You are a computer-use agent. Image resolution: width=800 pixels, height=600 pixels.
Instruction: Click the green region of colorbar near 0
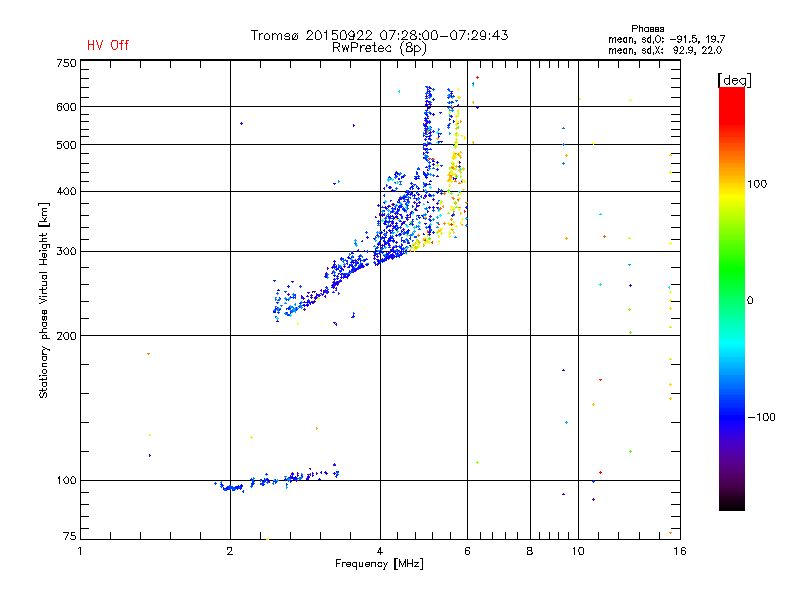tap(732, 298)
